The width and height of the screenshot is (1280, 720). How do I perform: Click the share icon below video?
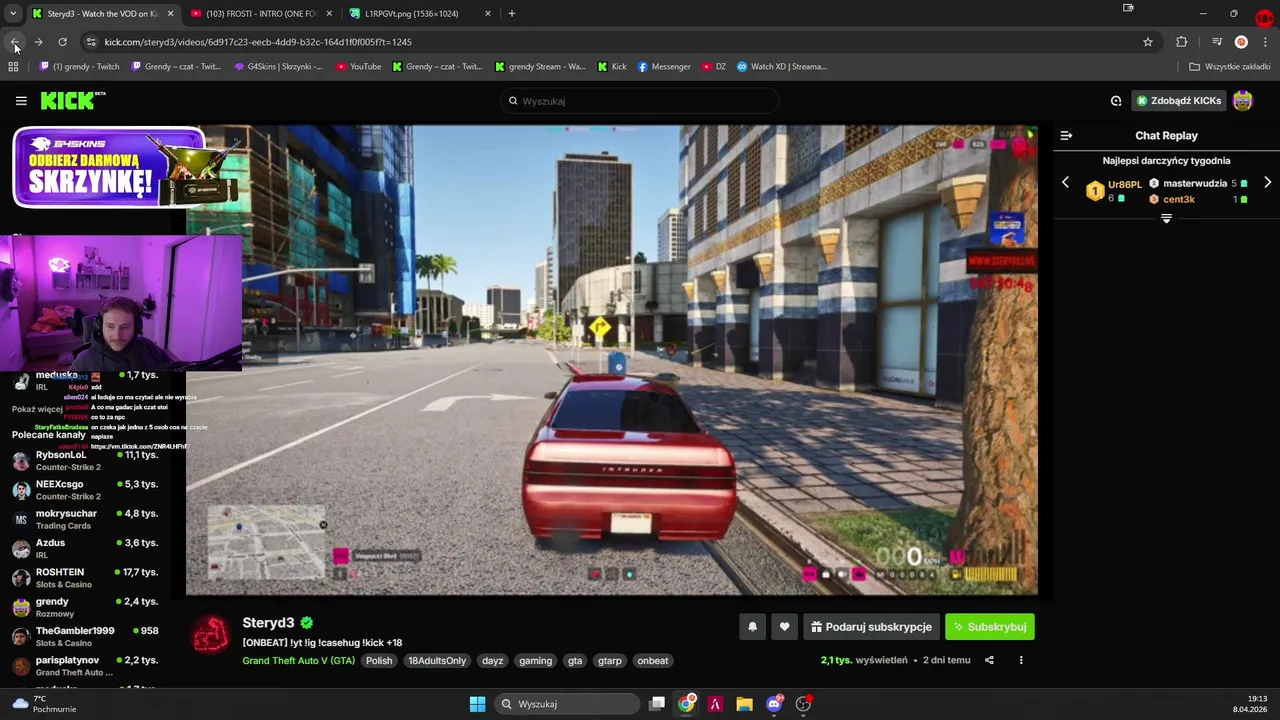tap(989, 660)
